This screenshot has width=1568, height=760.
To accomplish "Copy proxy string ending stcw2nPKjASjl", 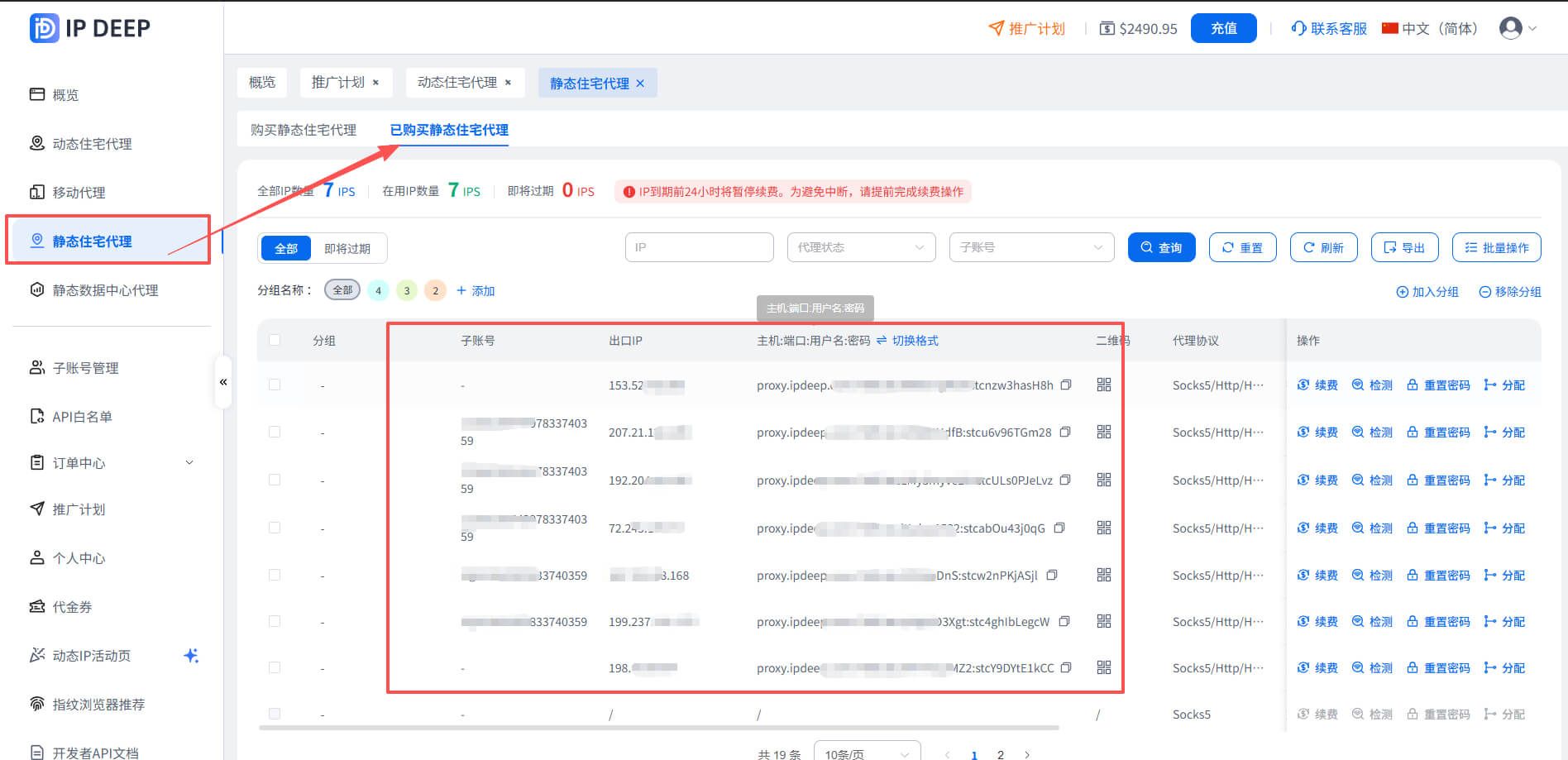I will point(1052,575).
